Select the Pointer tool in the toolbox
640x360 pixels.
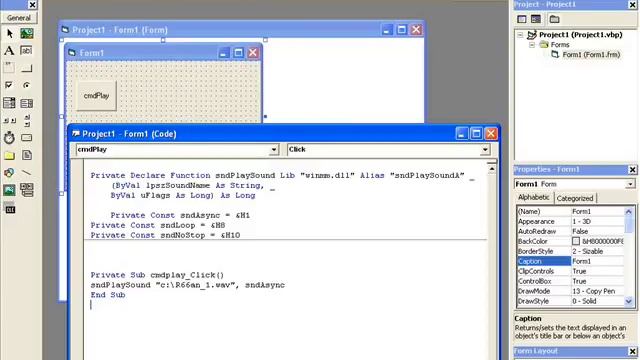click(9, 33)
